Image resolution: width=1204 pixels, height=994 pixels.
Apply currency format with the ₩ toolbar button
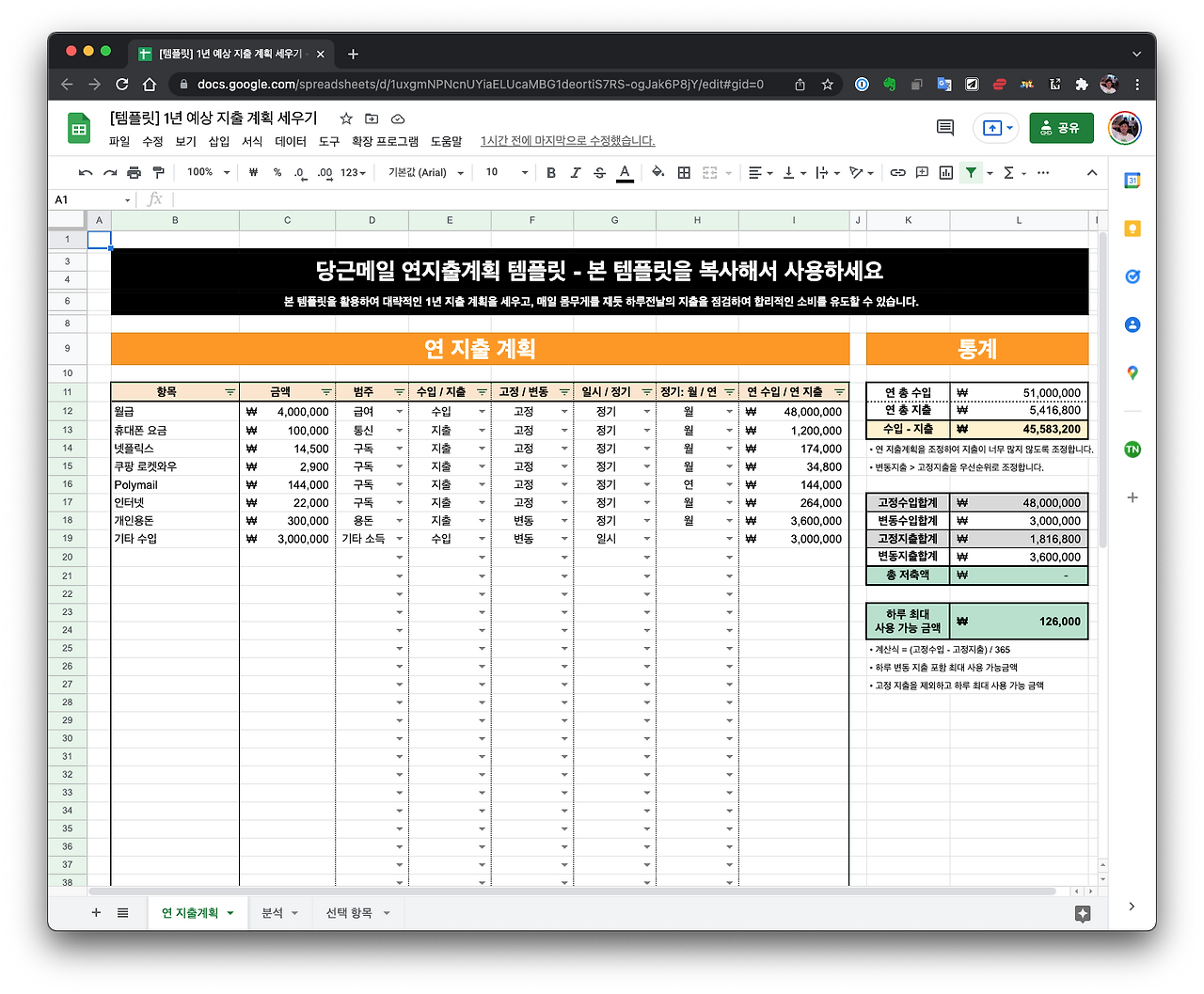pyautogui.click(x=253, y=173)
